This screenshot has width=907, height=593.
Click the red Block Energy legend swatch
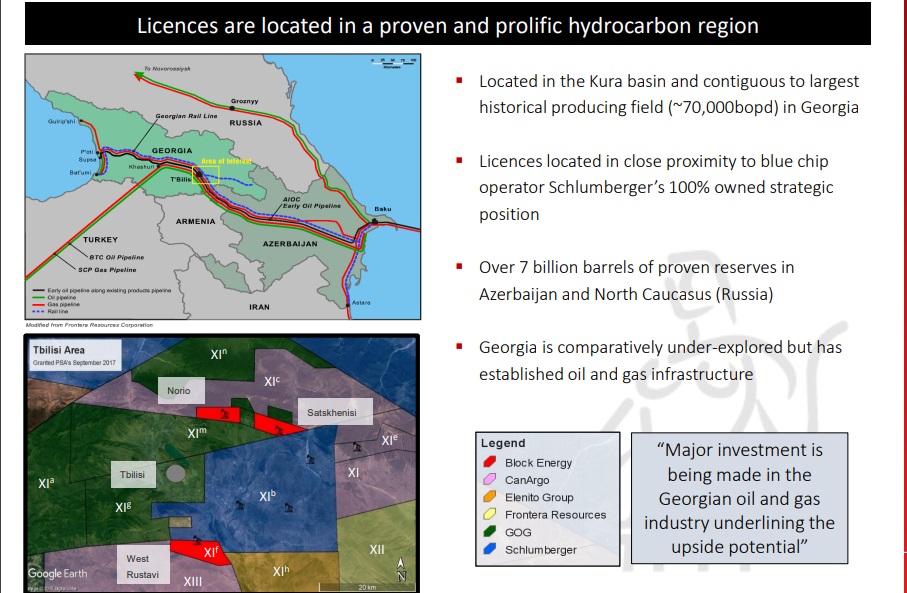(489, 462)
